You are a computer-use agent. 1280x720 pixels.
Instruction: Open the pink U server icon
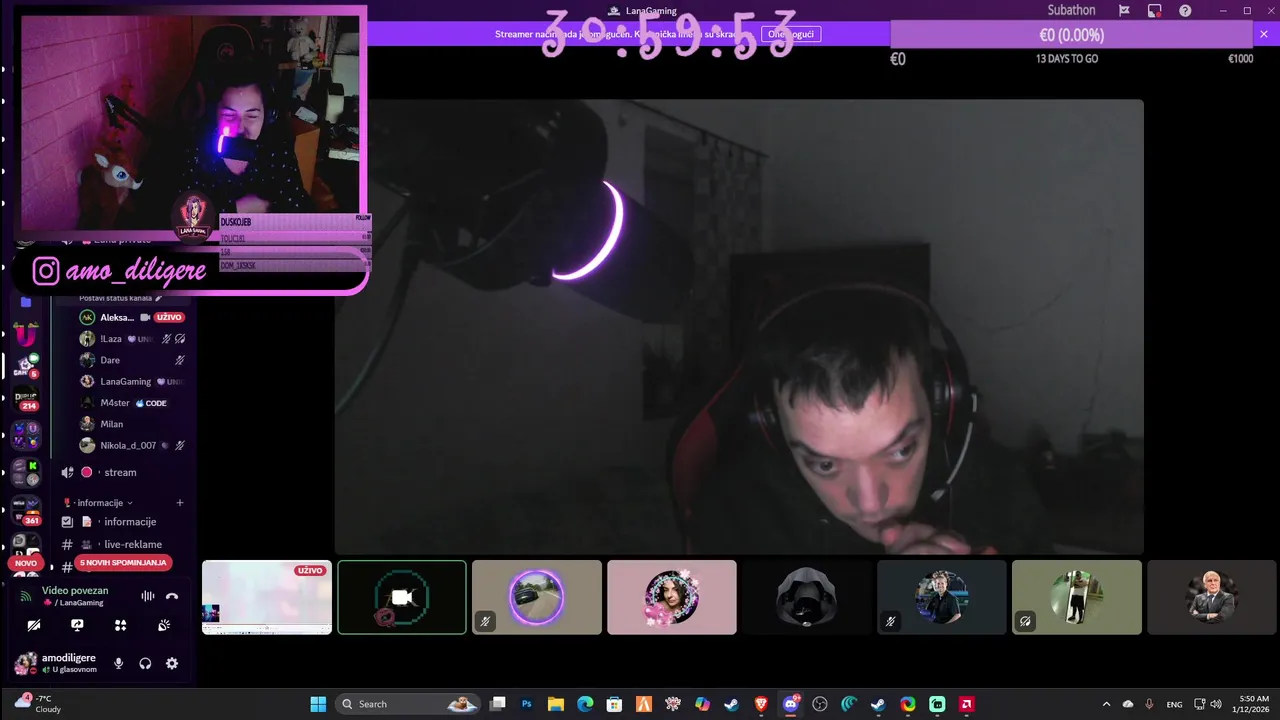tap(26, 334)
